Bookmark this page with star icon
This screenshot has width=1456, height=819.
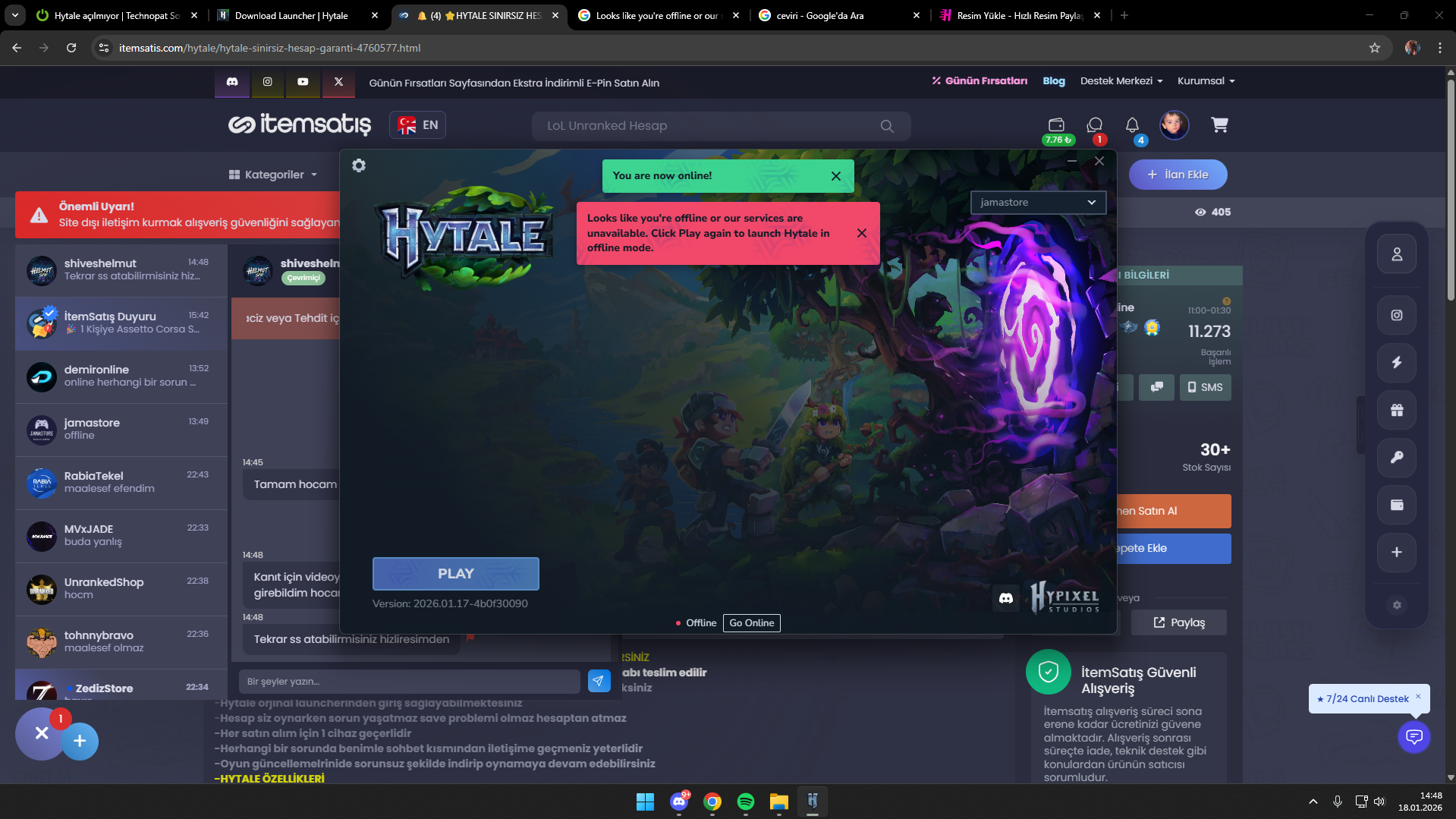click(x=1375, y=48)
